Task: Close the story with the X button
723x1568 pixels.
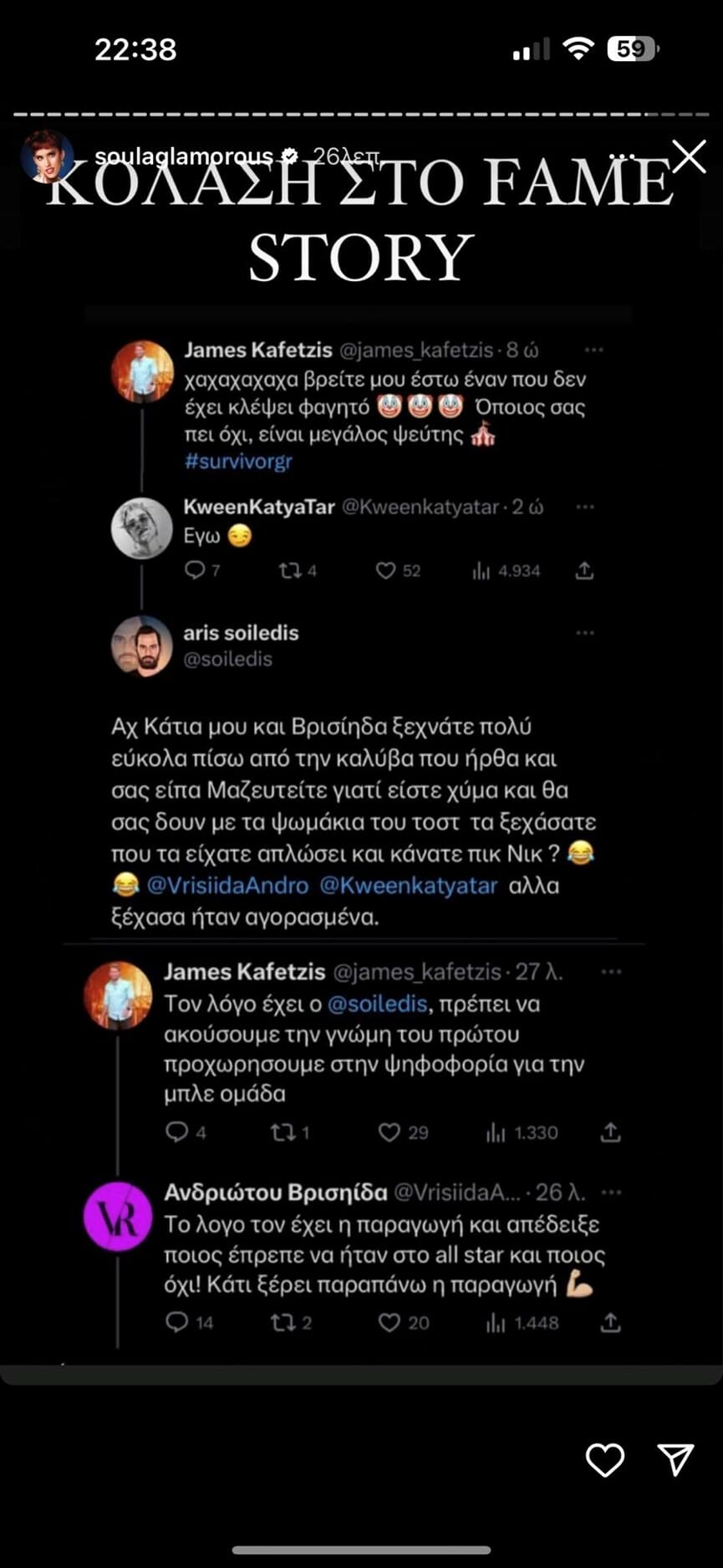Action: click(689, 156)
